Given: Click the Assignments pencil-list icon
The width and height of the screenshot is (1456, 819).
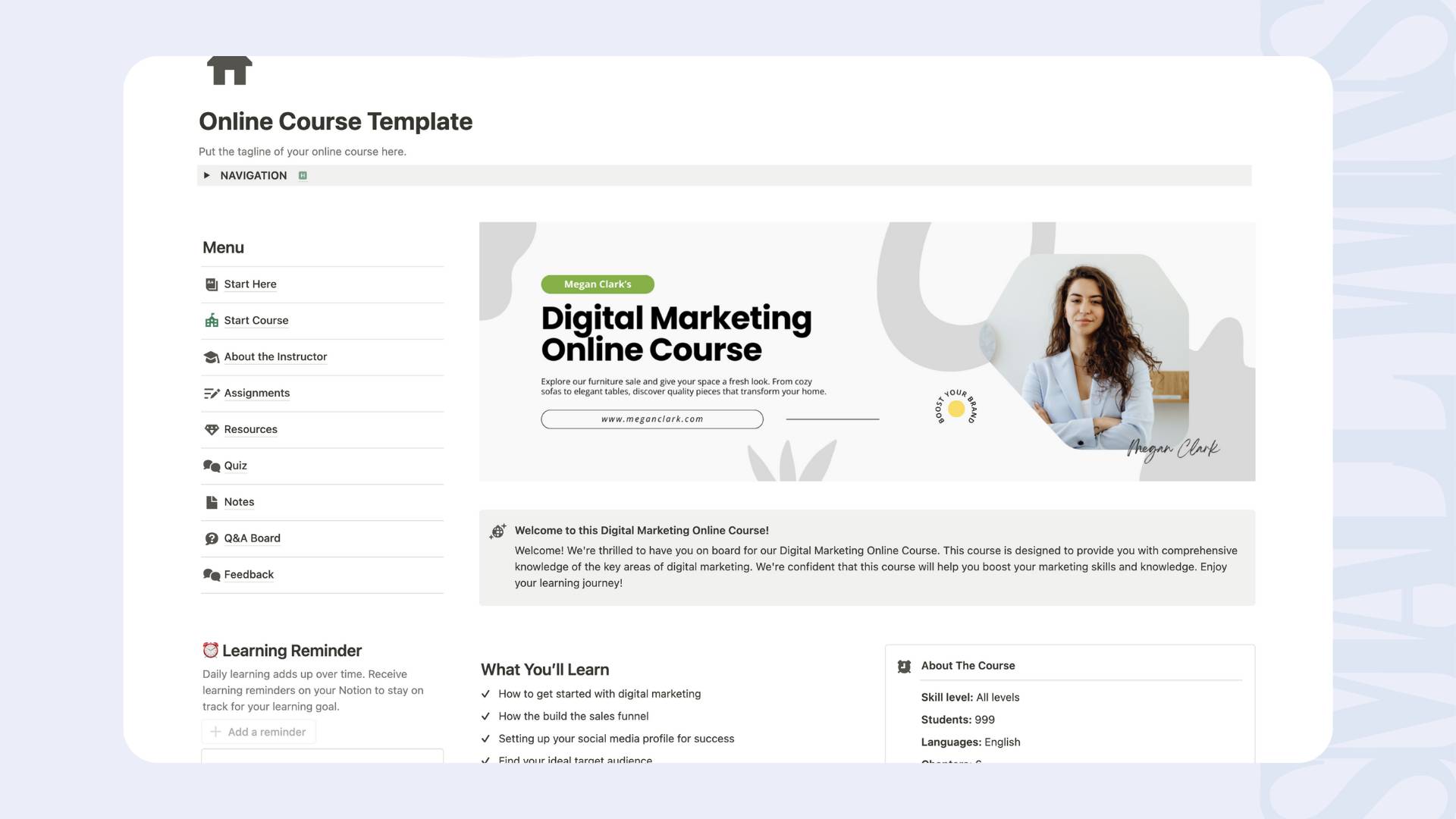Looking at the screenshot, I should tap(212, 394).
